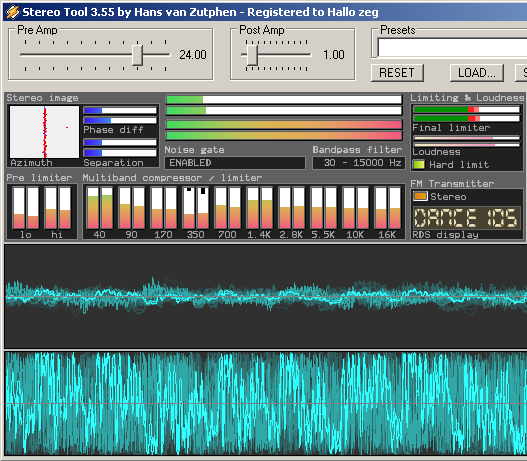Click the 10K band label
527x461 pixels.
pyautogui.click(x=355, y=235)
